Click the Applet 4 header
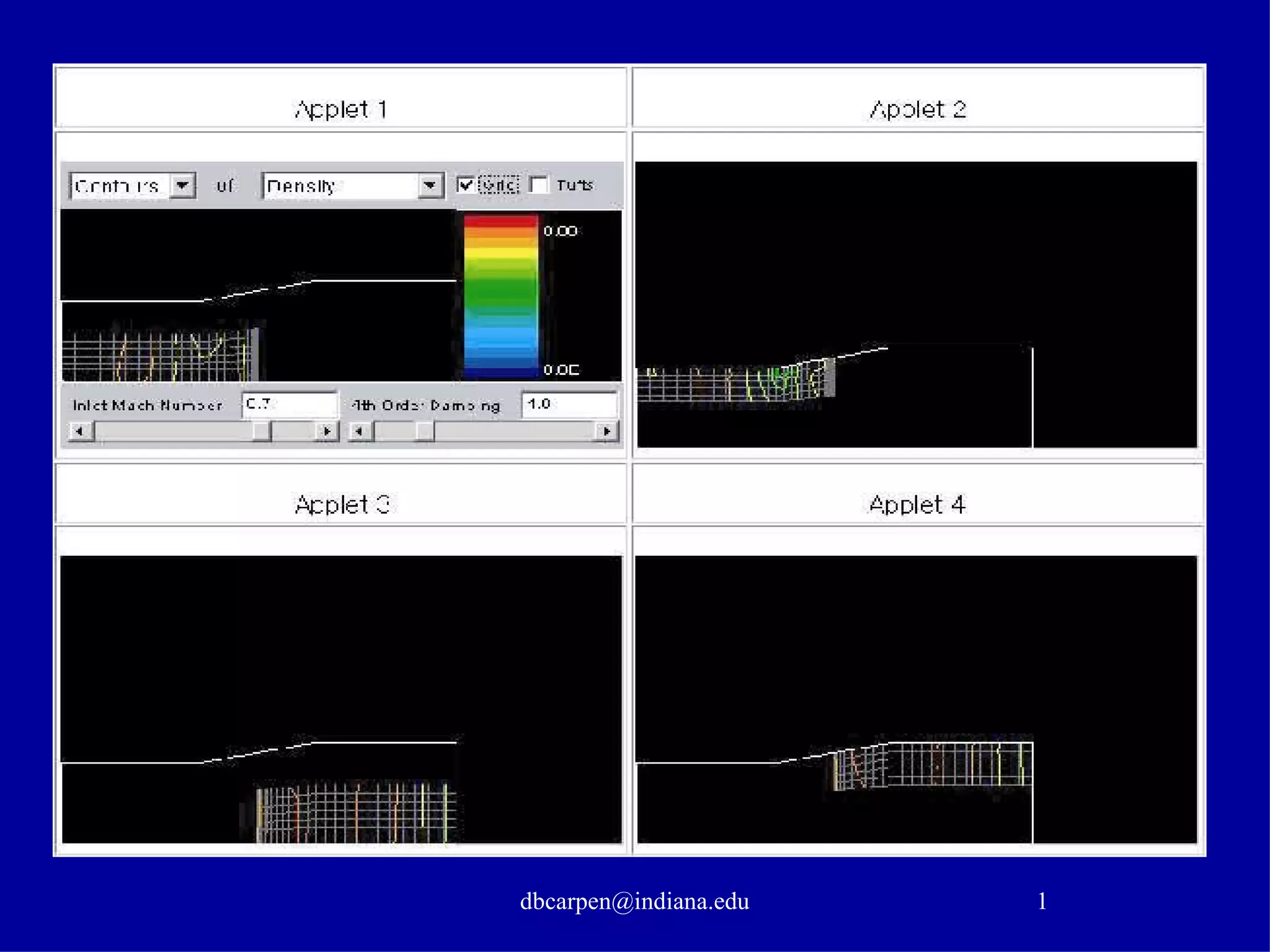1270x952 pixels. point(917,504)
